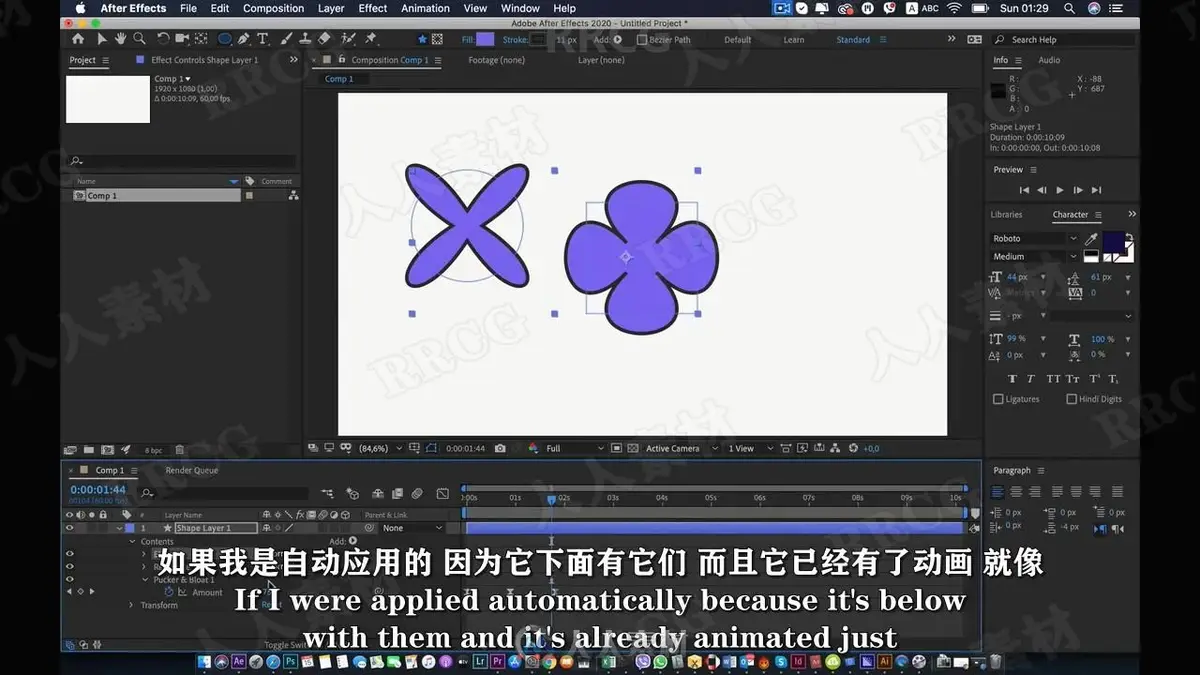Select the Default workspace
The image size is (1200, 675).
[x=738, y=40]
